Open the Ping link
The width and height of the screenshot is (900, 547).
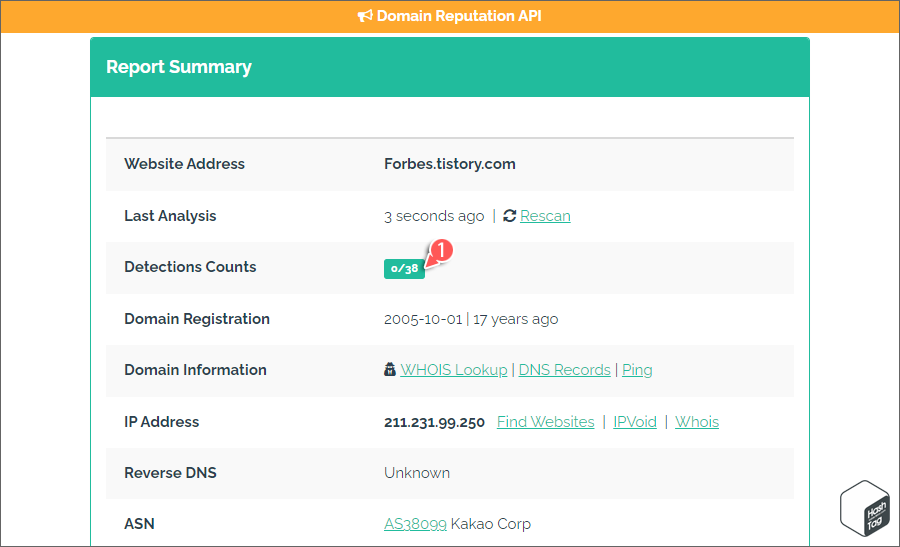637,370
